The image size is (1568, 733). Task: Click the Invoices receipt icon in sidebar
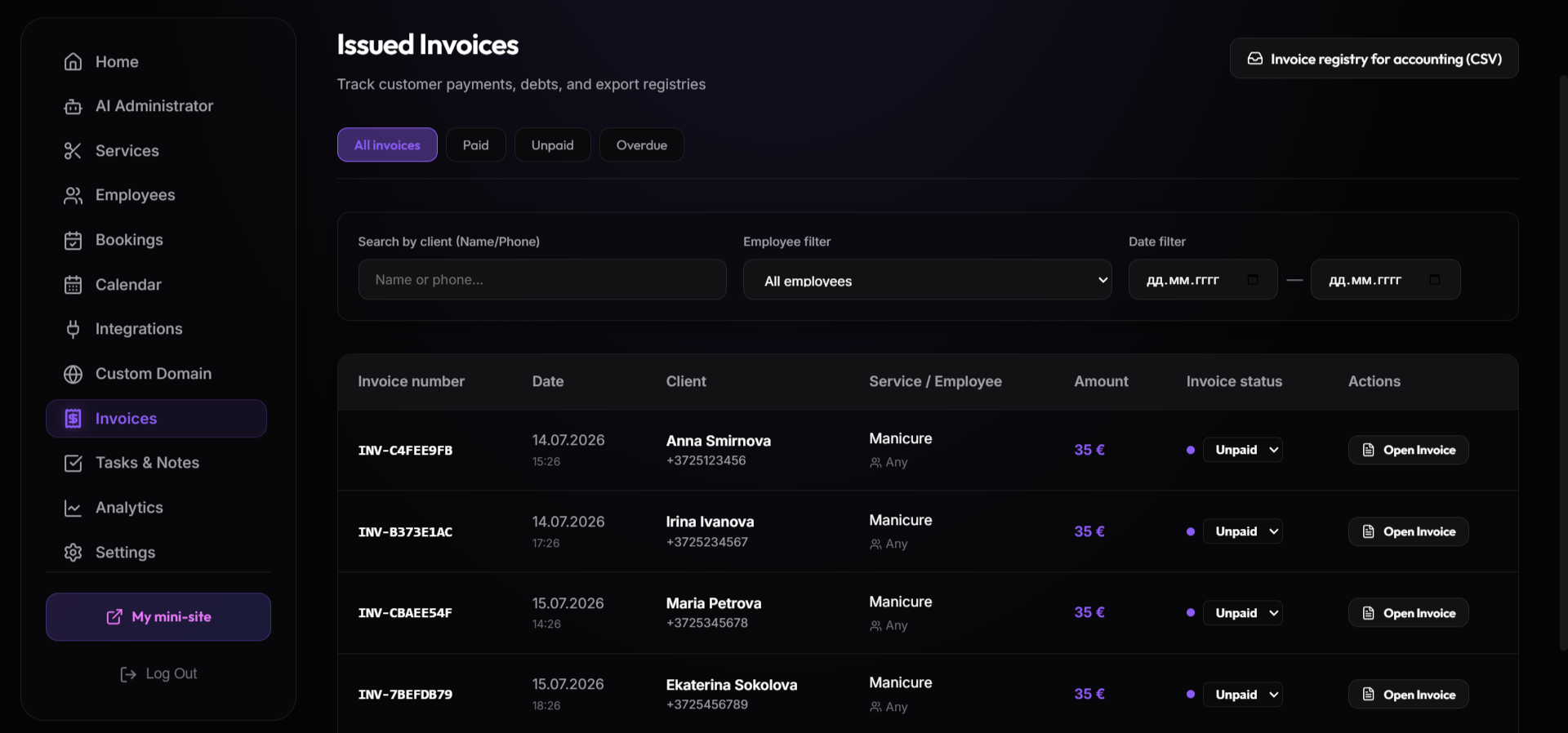(73, 419)
